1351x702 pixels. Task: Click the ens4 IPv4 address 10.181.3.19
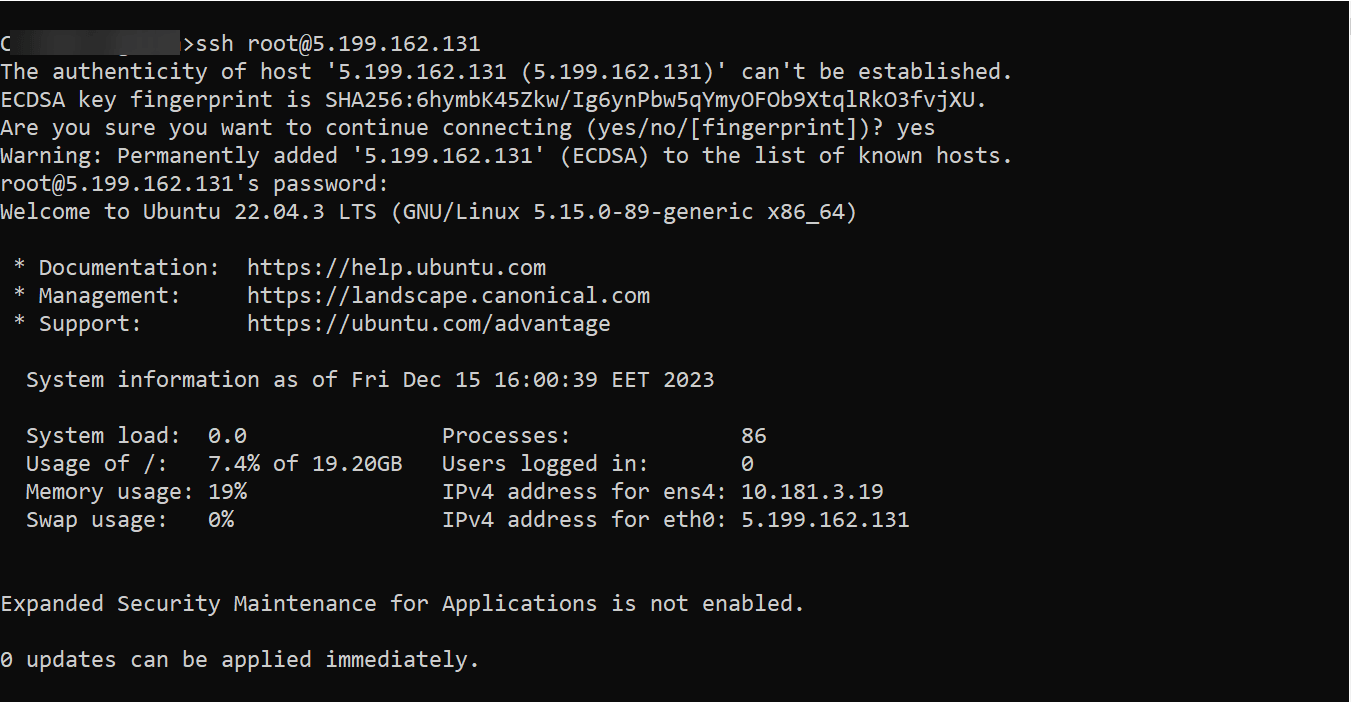[812, 492]
